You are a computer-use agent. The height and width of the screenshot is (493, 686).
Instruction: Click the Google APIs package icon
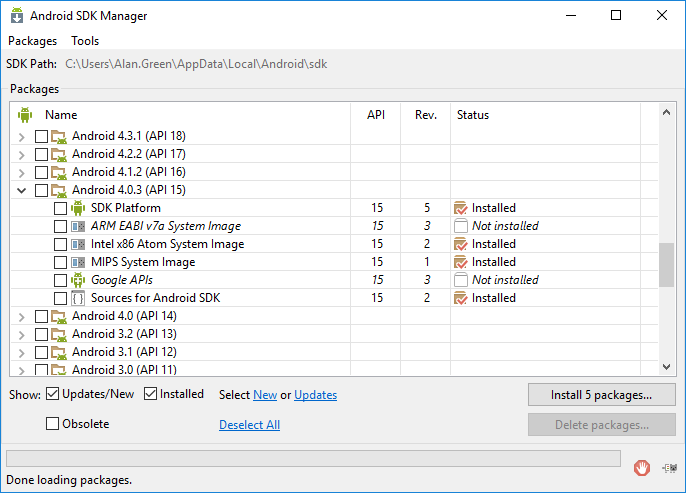click(x=78, y=280)
